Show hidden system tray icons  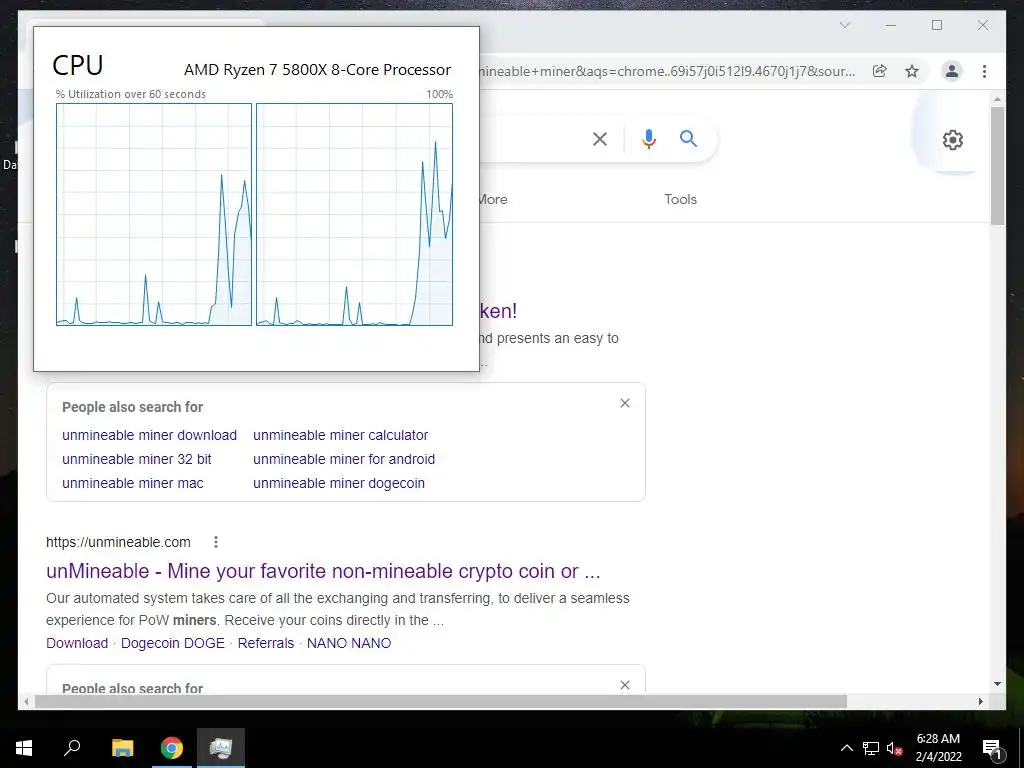pos(846,748)
